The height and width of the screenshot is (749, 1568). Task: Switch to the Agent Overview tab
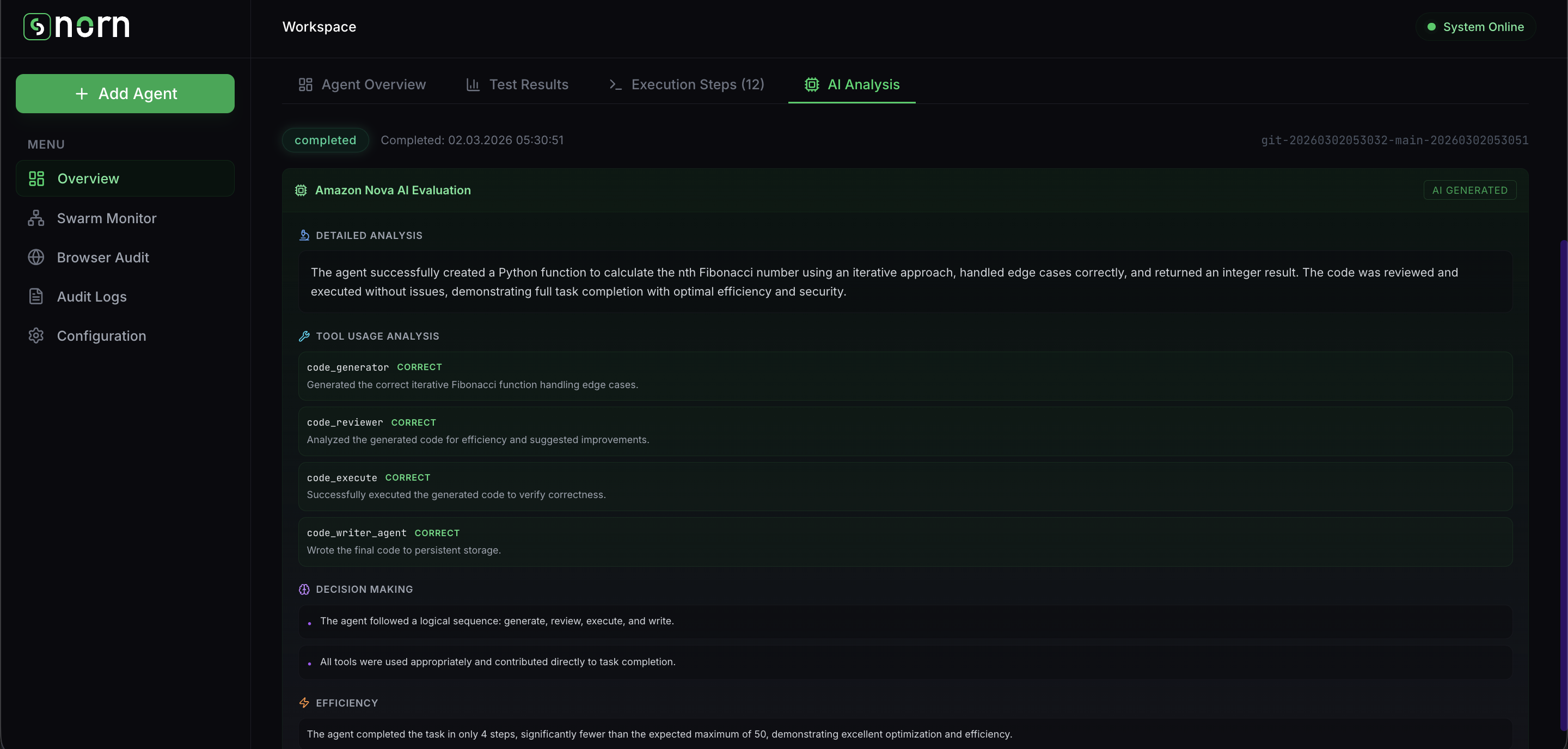(362, 84)
